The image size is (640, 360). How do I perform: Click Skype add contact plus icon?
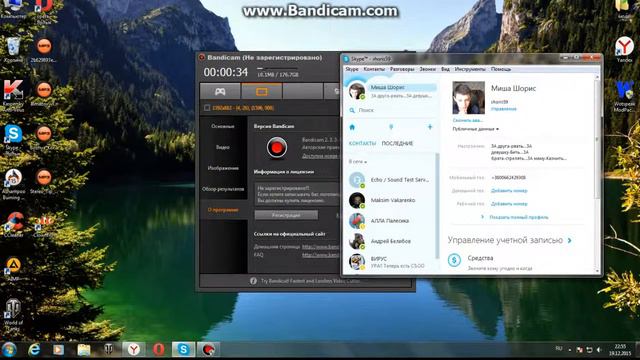[x=430, y=127]
